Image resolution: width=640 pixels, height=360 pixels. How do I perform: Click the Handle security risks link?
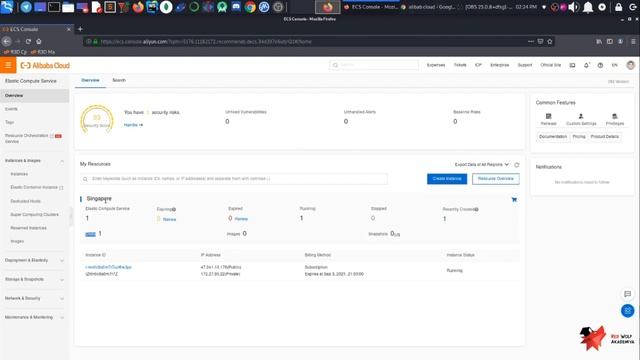(x=133, y=125)
